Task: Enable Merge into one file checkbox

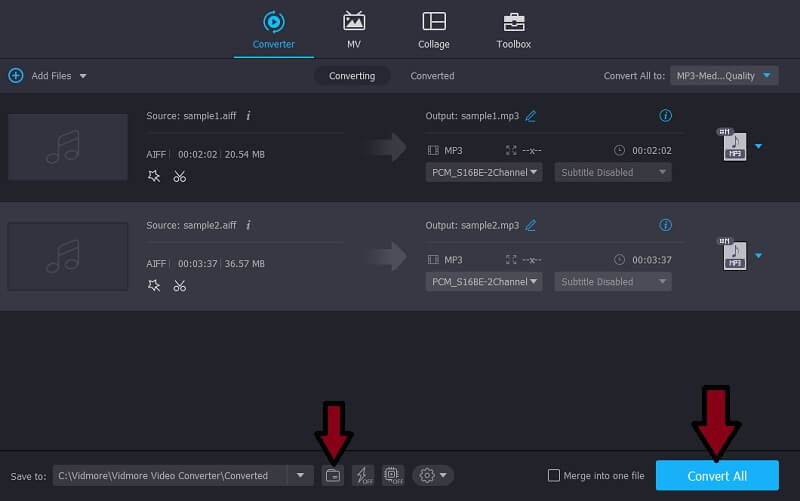Action: click(x=555, y=476)
